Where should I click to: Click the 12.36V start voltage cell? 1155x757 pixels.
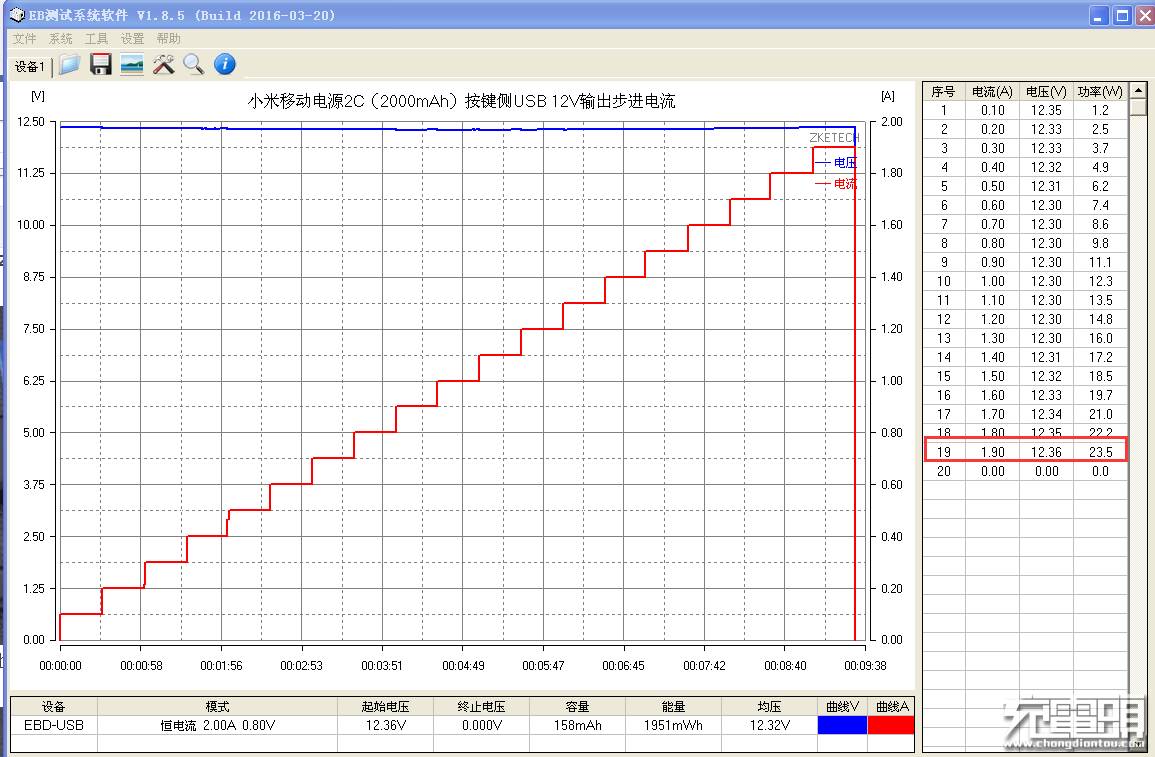(385, 725)
